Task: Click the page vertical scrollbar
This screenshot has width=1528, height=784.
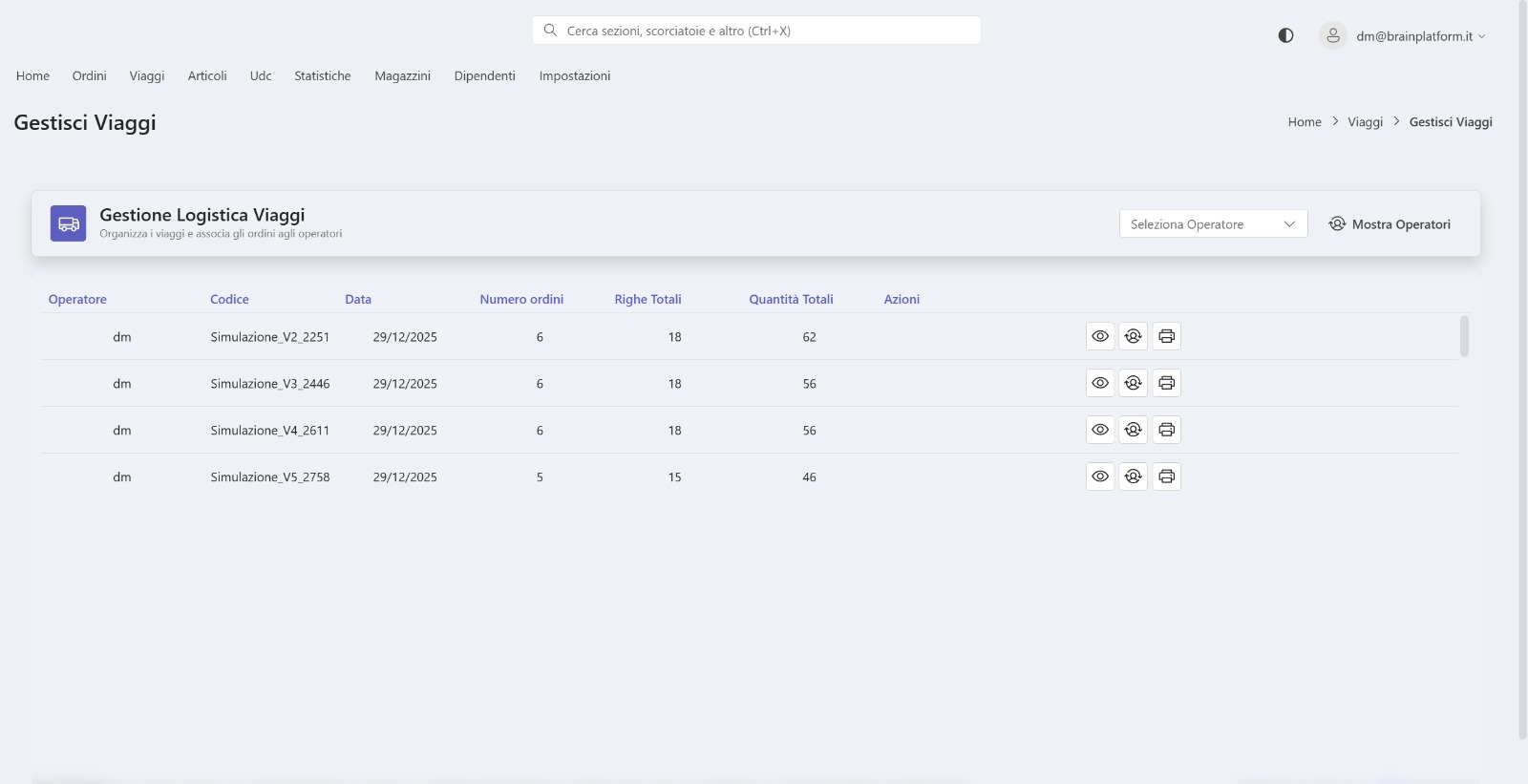Action: pyautogui.click(x=1522, y=370)
